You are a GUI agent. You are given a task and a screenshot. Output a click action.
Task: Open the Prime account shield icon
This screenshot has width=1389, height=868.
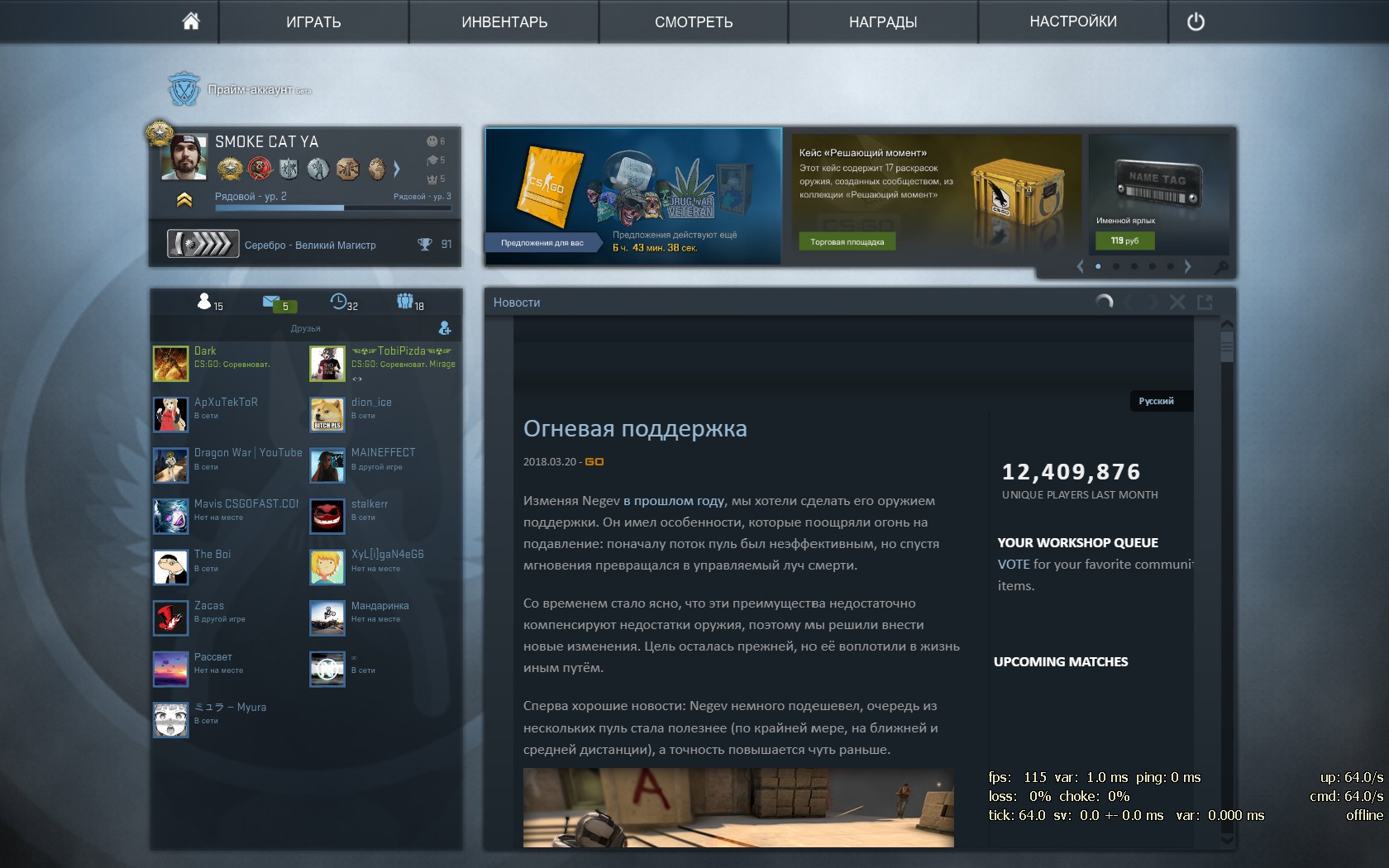coord(184,88)
